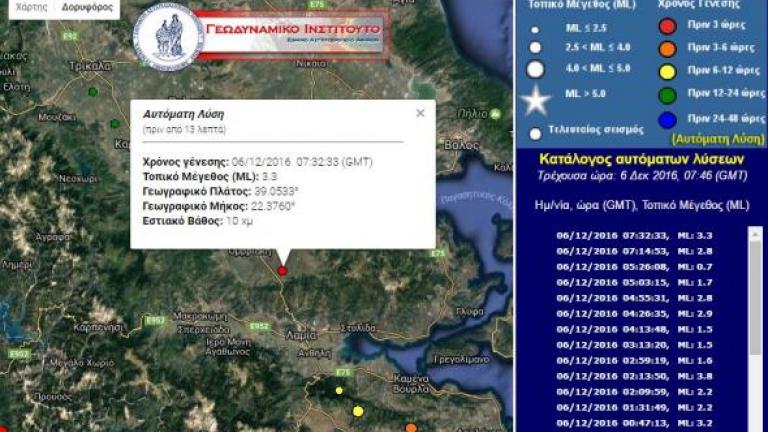
Task: Click the Εστιακό Βάθος 10 χμ line
Action: [x=198, y=221]
